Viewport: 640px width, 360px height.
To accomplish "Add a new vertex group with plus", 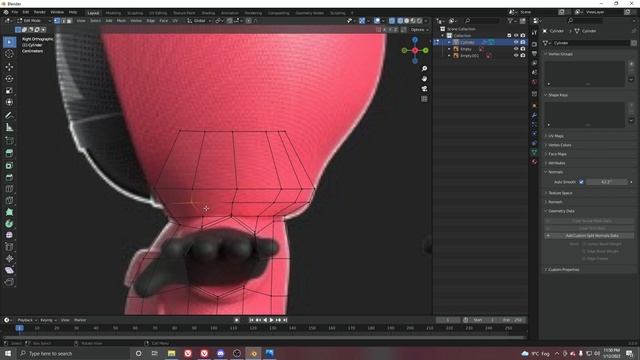I will click(x=631, y=64).
